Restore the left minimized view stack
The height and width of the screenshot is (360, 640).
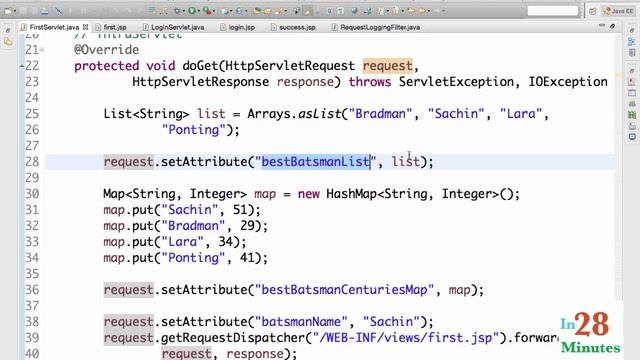pos(8,31)
